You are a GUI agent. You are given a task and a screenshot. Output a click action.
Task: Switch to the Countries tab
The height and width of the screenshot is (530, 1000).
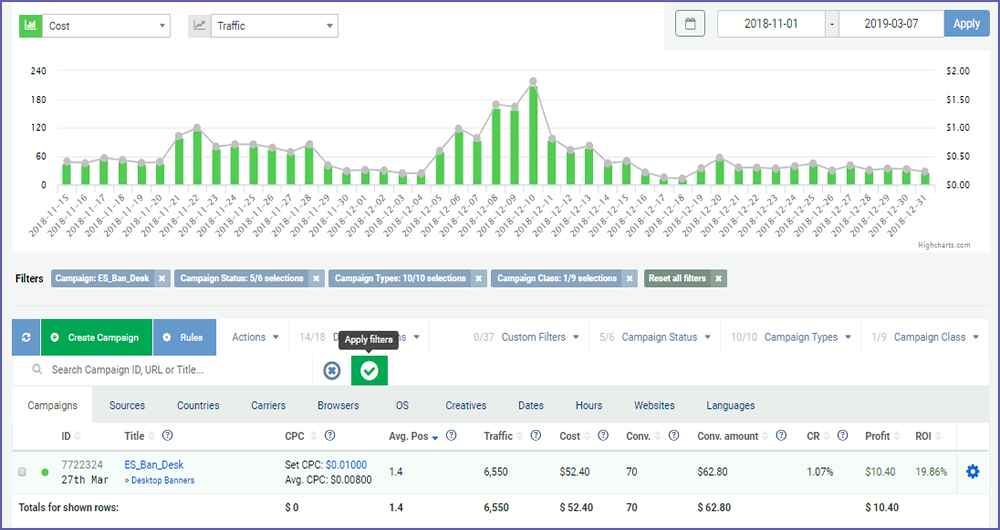click(198, 406)
